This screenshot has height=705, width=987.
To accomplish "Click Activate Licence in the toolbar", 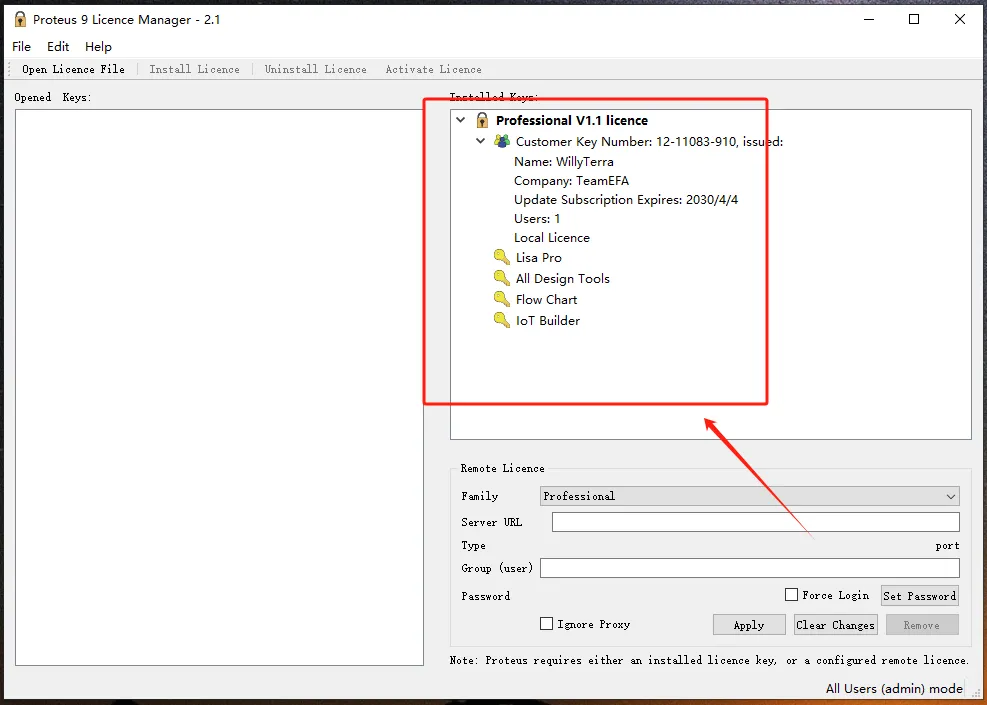I will (x=434, y=69).
